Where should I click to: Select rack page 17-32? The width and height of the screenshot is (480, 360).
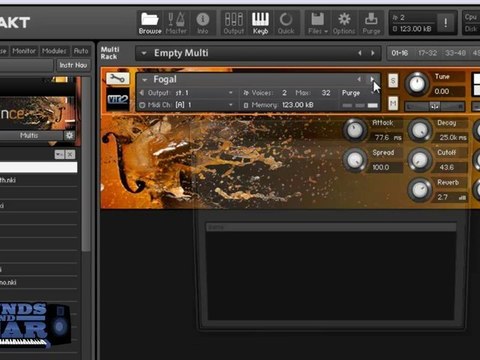427,53
